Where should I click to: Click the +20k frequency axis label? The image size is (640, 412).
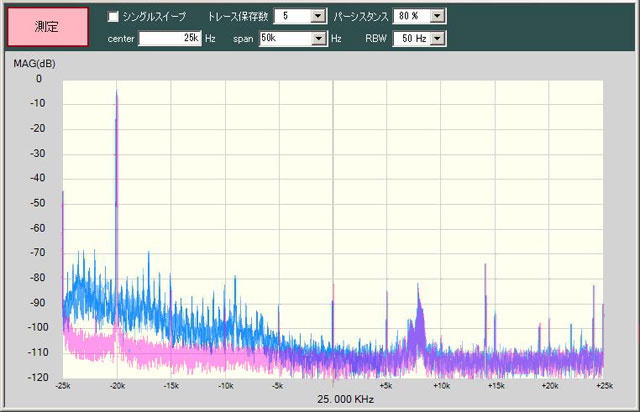[x=550, y=385]
